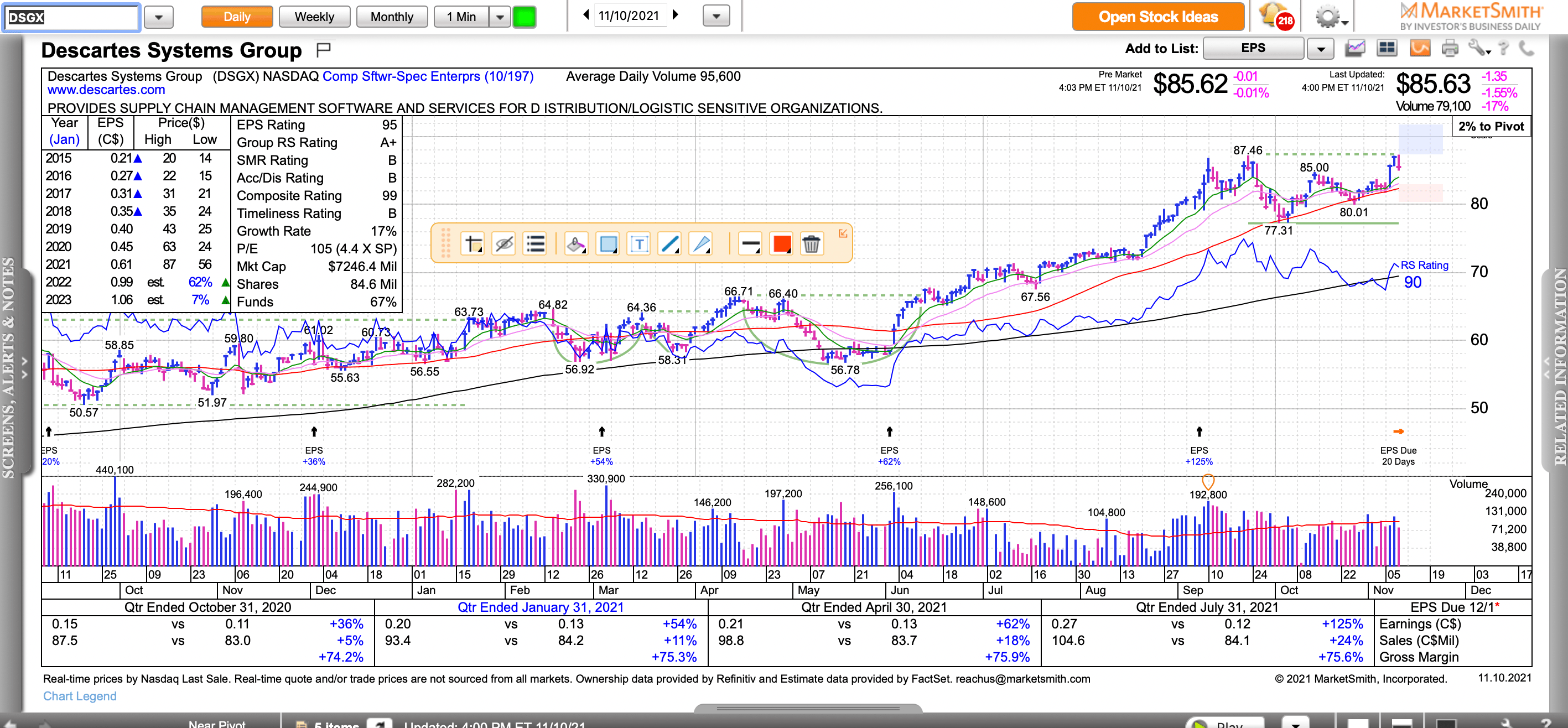Viewport: 1568px width, 728px height.
Task: Select the trend line drawing tool
Action: point(669,245)
